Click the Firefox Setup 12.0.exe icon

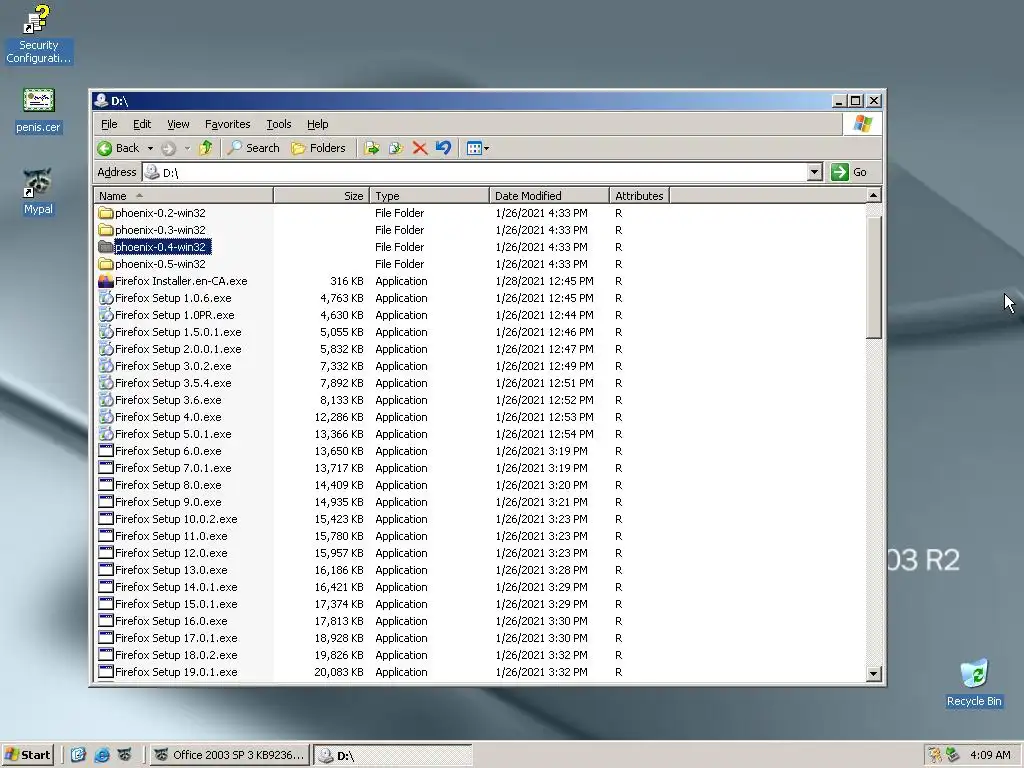pyautogui.click(x=106, y=552)
